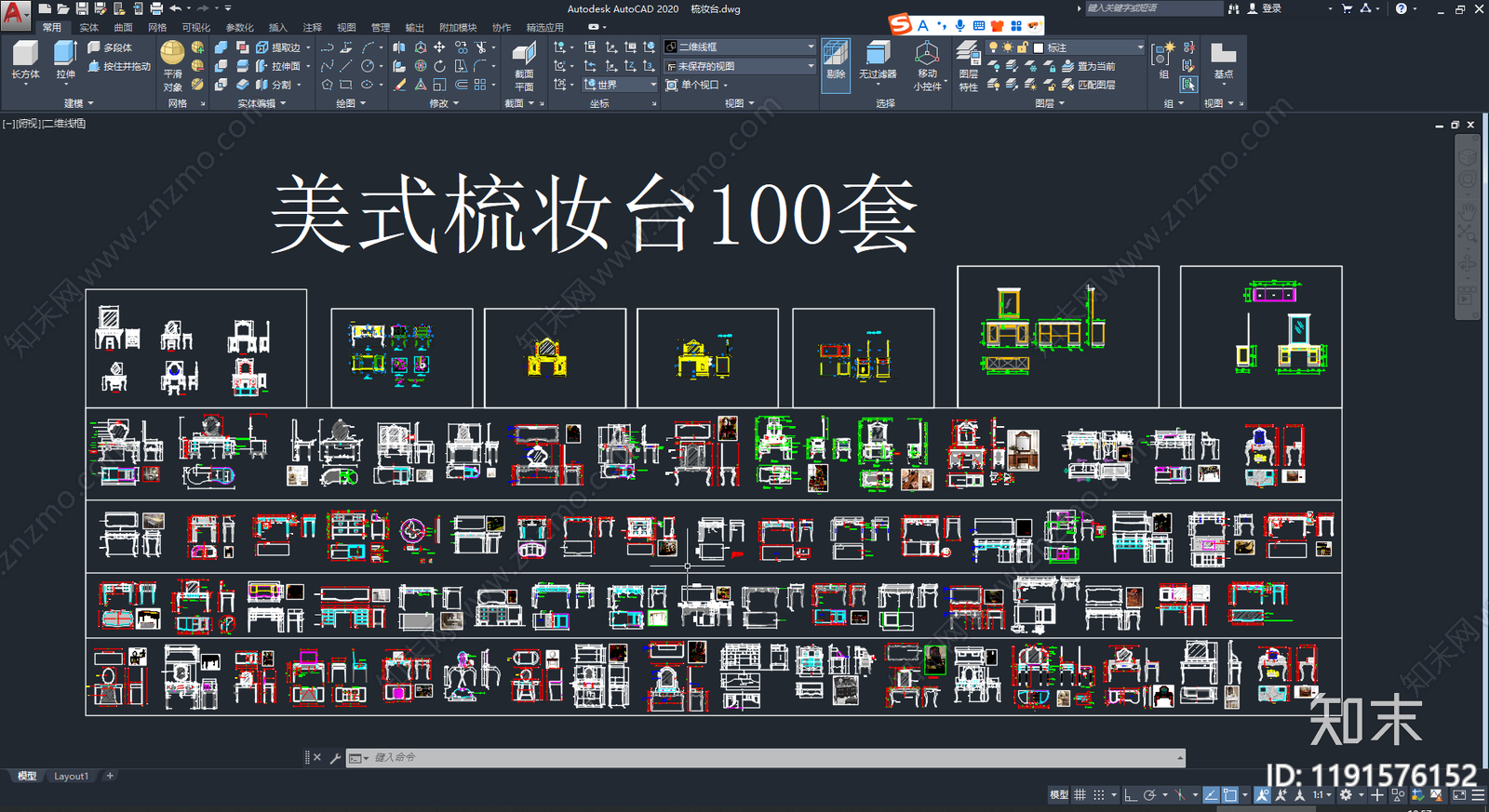Toggle ortho mode in status bar
Viewport: 1489px width, 812px height.
click(x=1130, y=795)
